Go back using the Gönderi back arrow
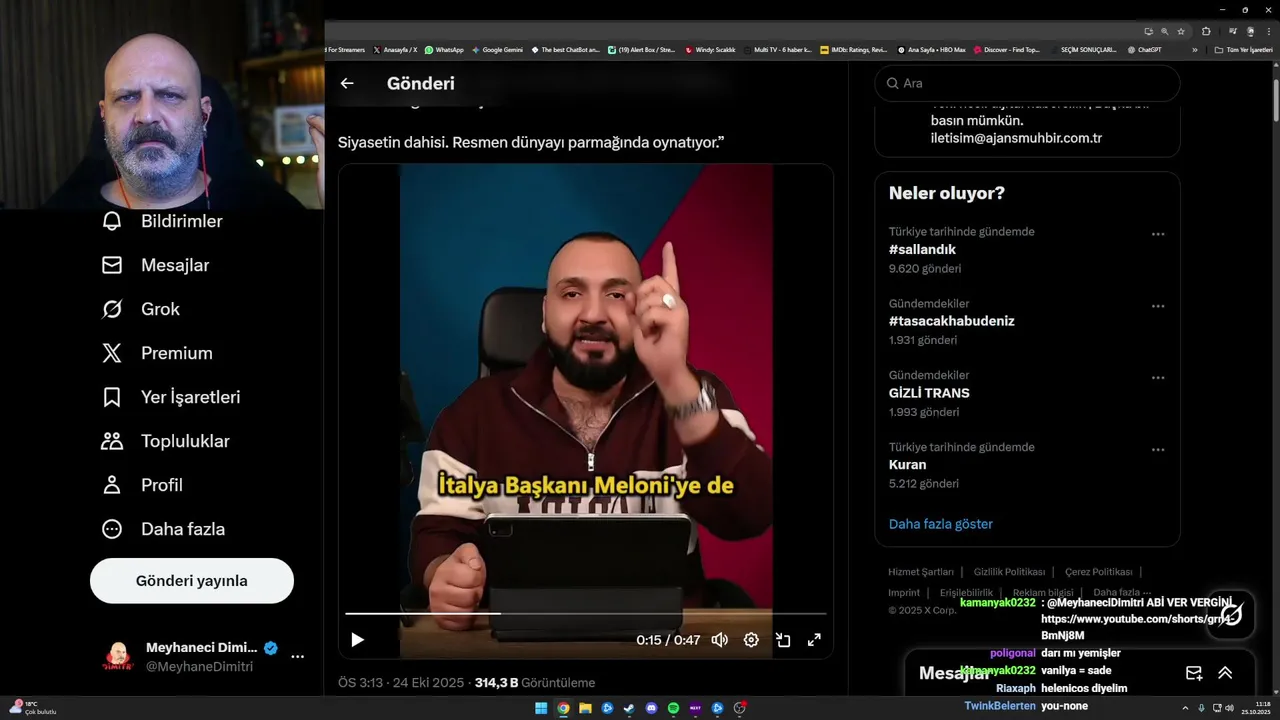 (x=347, y=84)
